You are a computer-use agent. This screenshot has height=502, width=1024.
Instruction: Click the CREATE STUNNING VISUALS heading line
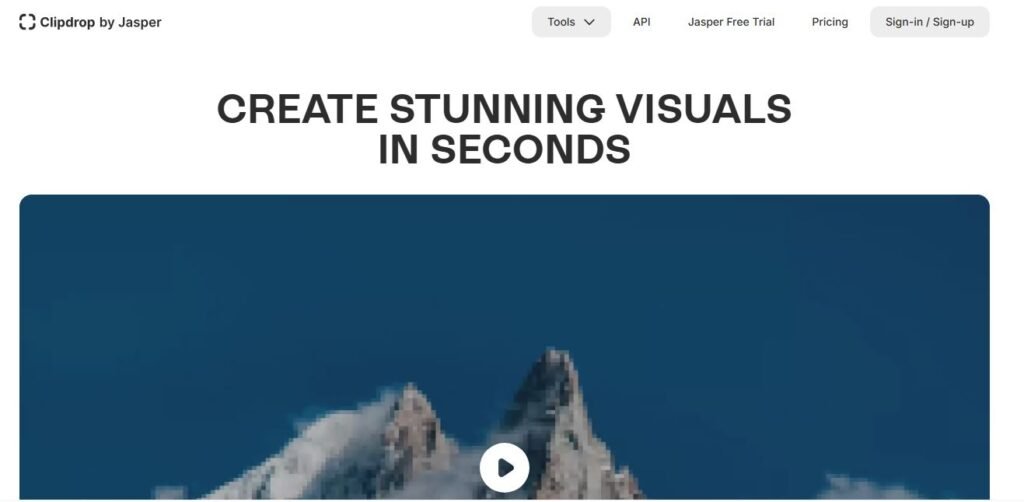tap(504, 108)
